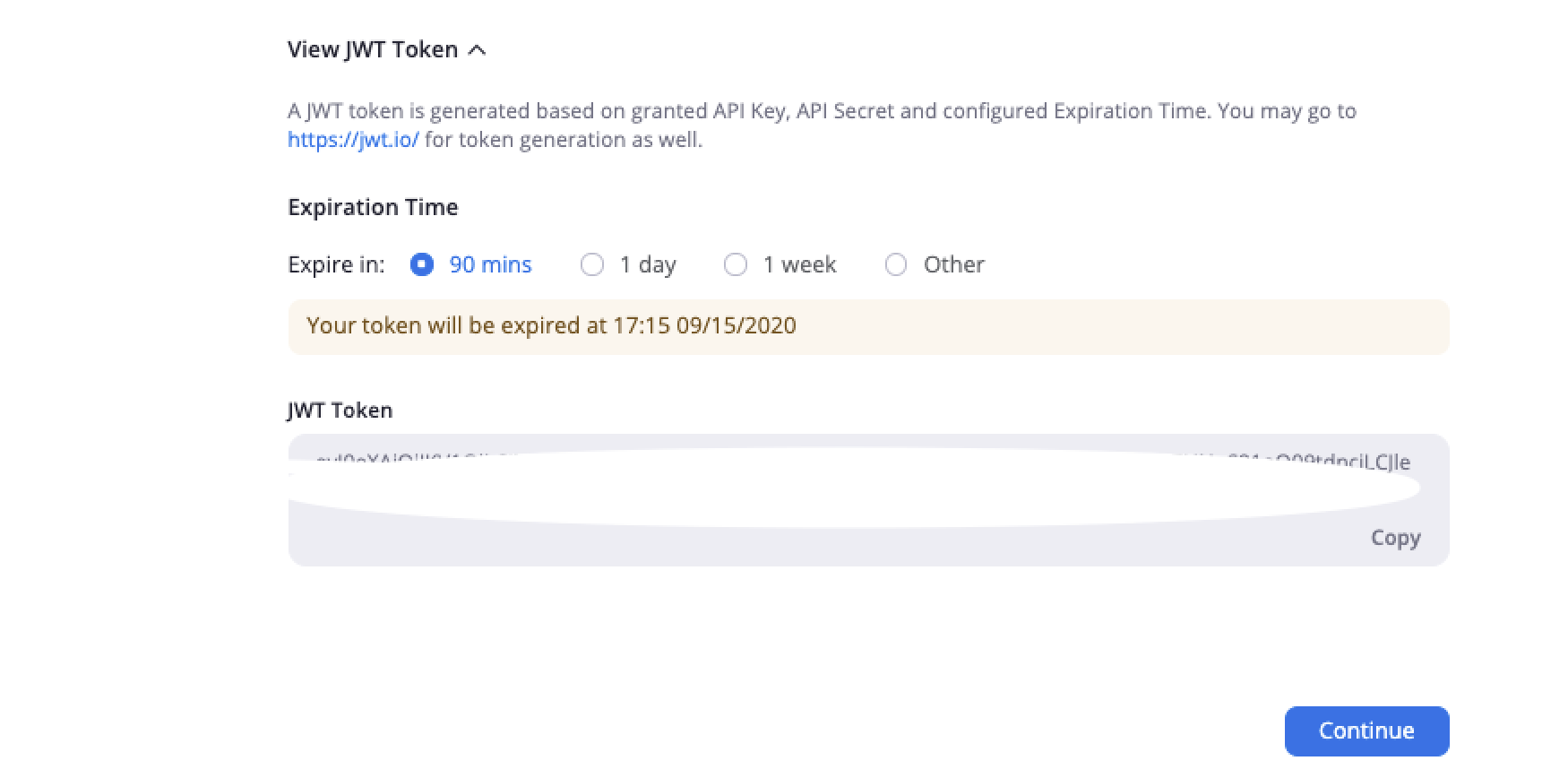Viewport: 1568px width, 778px height.
Task: Click the JWT token description paragraph
Action: click(821, 112)
